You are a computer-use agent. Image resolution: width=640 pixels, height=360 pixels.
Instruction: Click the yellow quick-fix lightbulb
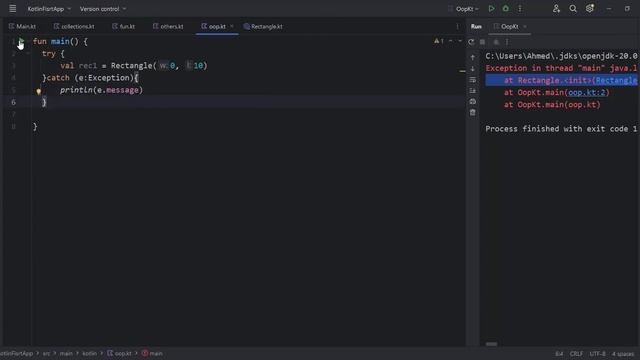[x=39, y=91]
